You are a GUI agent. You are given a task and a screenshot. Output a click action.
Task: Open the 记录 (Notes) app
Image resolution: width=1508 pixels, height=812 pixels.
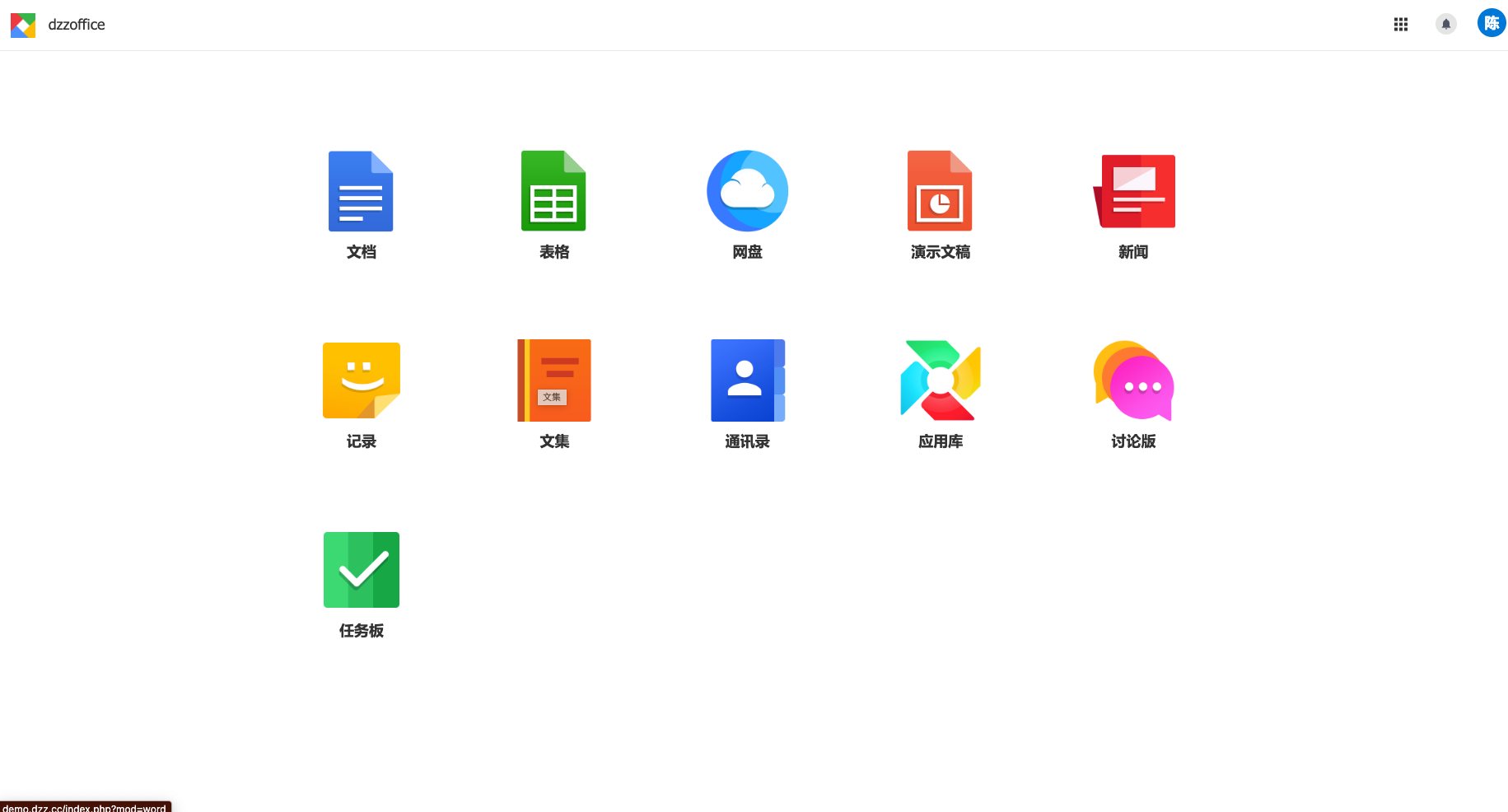tap(361, 380)
